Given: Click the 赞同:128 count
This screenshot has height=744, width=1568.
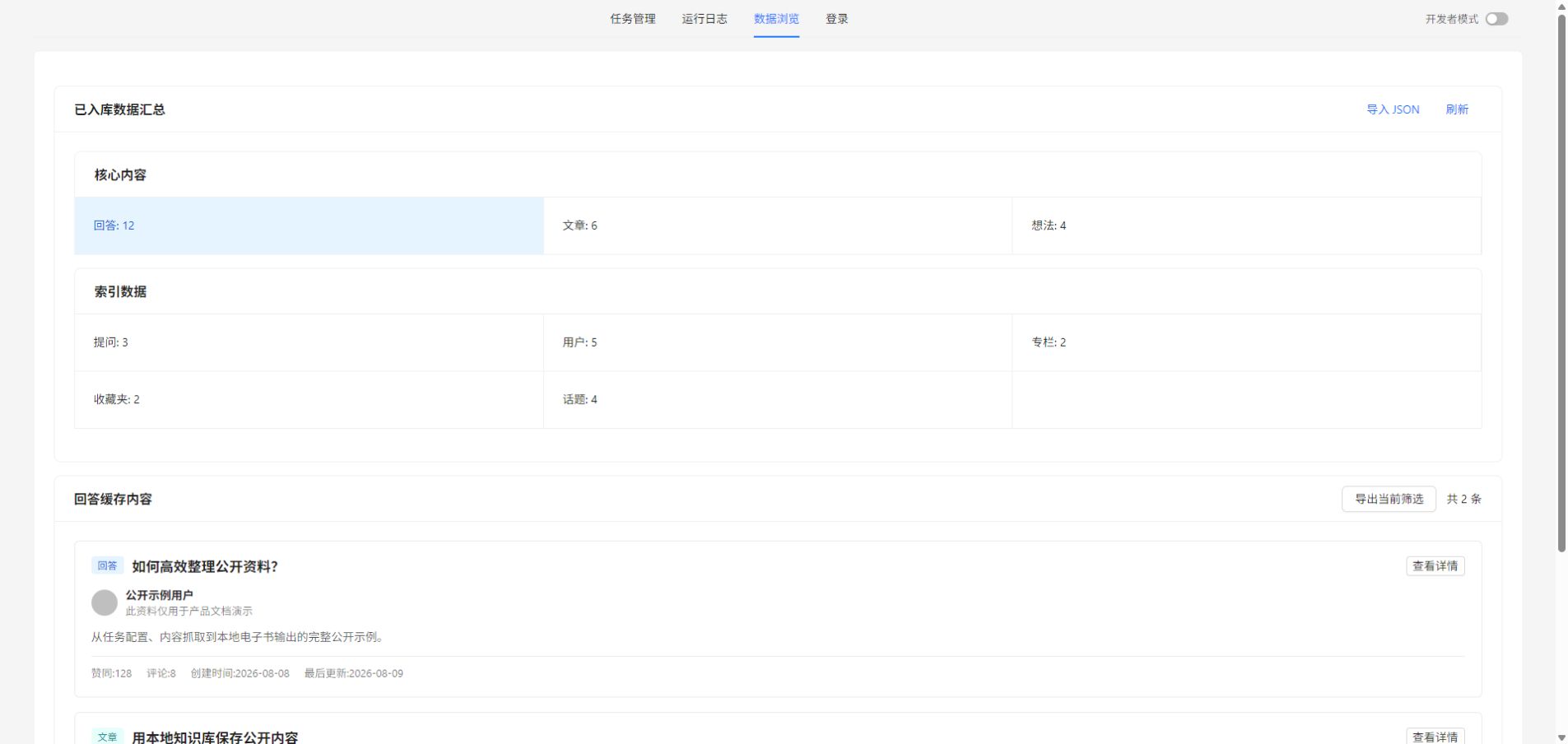Looking at the screenshot, I should [111, 673].
